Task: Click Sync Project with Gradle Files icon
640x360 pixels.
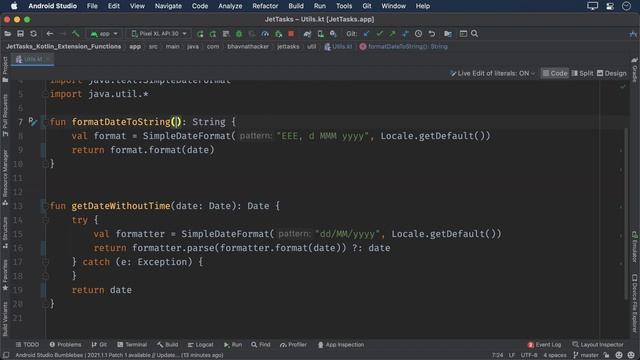Action: tap(307, 34)
